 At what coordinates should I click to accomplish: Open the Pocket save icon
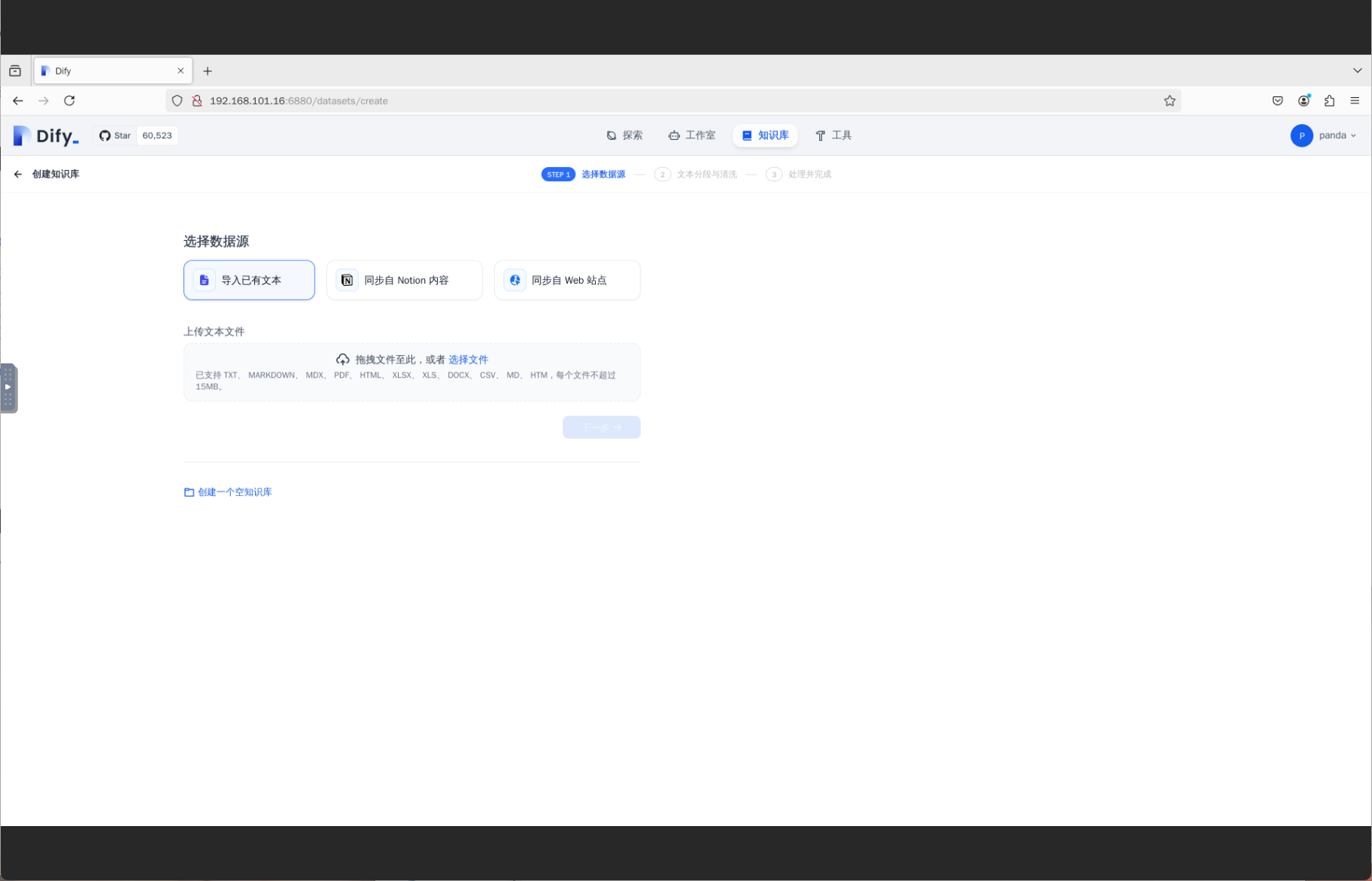[x=1277, y=101]
